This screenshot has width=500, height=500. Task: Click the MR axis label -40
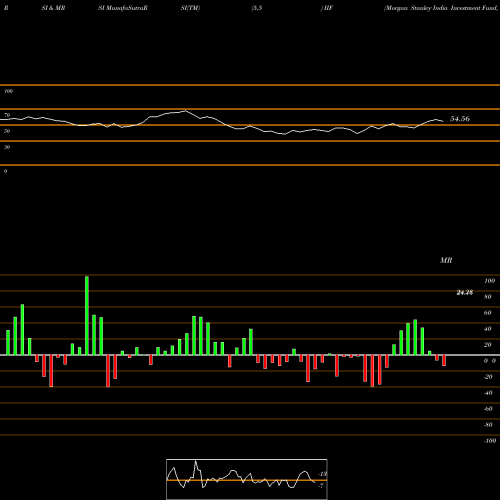(x=488, y=393)
